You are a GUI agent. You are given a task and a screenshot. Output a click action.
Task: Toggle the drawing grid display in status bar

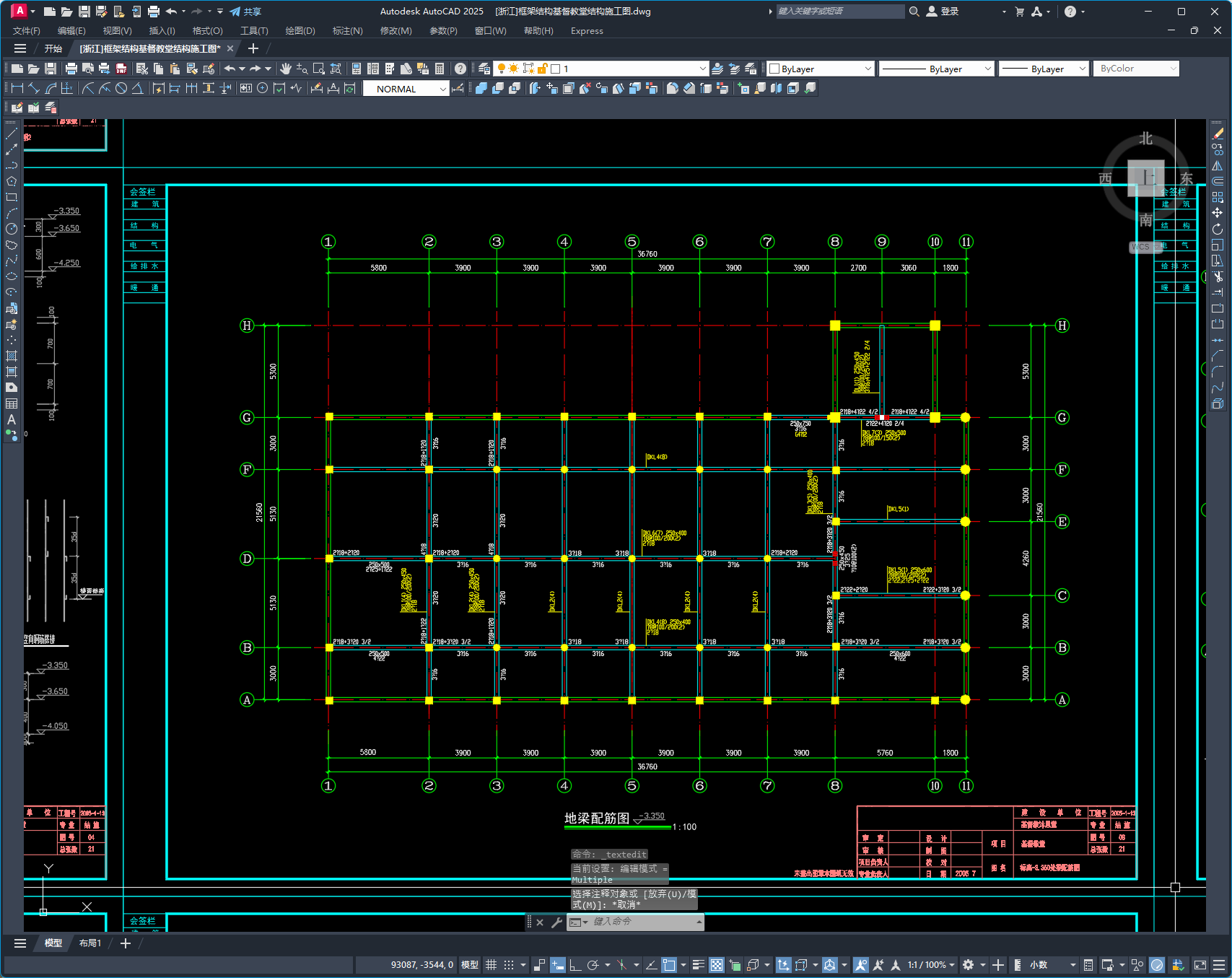[x=491, y=965]
